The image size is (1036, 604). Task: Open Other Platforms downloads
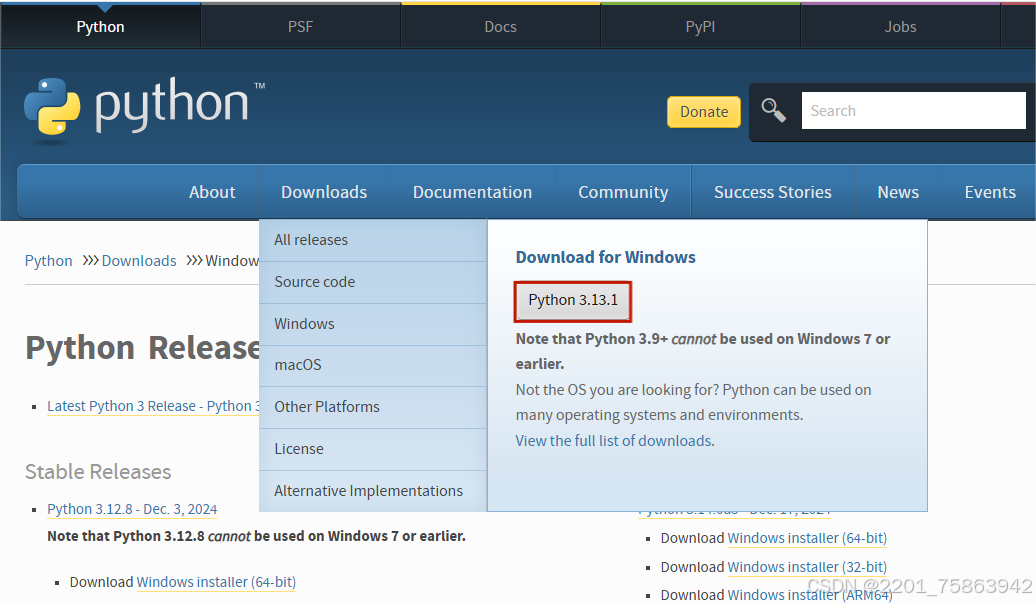point(326,407)
